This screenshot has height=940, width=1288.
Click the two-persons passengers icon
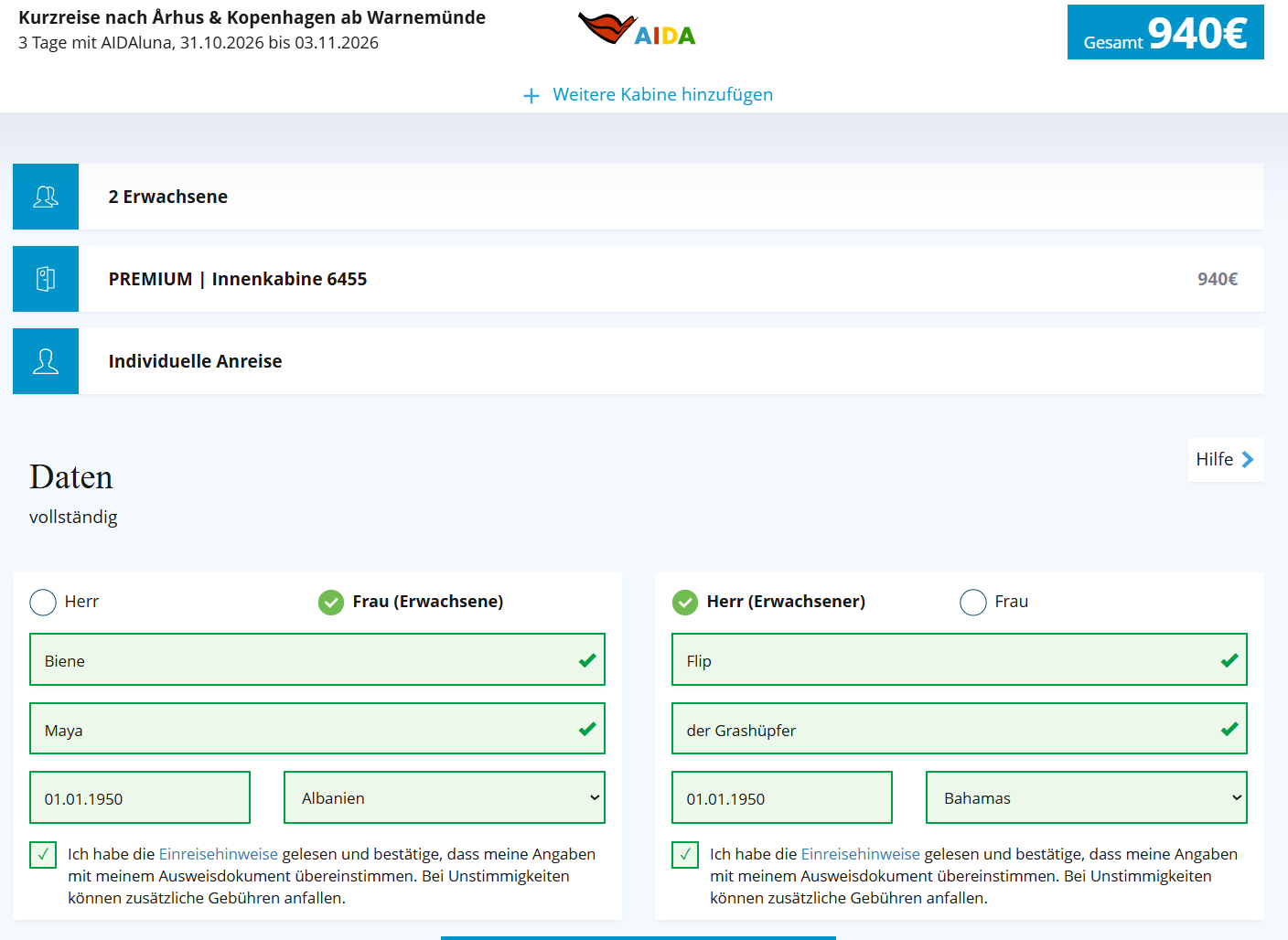click(x=46, y=197)
